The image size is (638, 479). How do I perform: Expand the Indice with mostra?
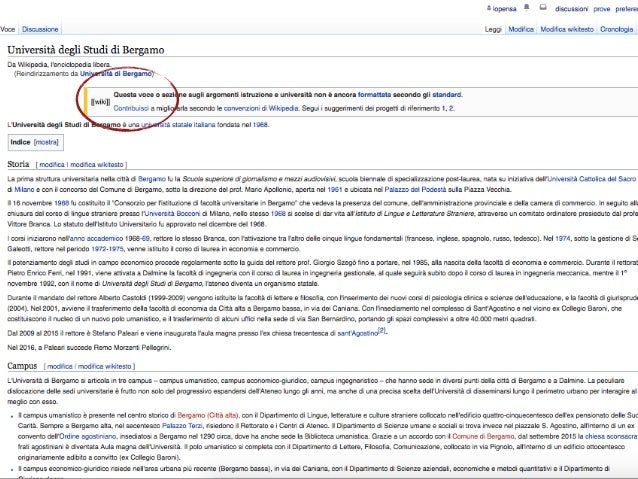click(x=46, y=142)
